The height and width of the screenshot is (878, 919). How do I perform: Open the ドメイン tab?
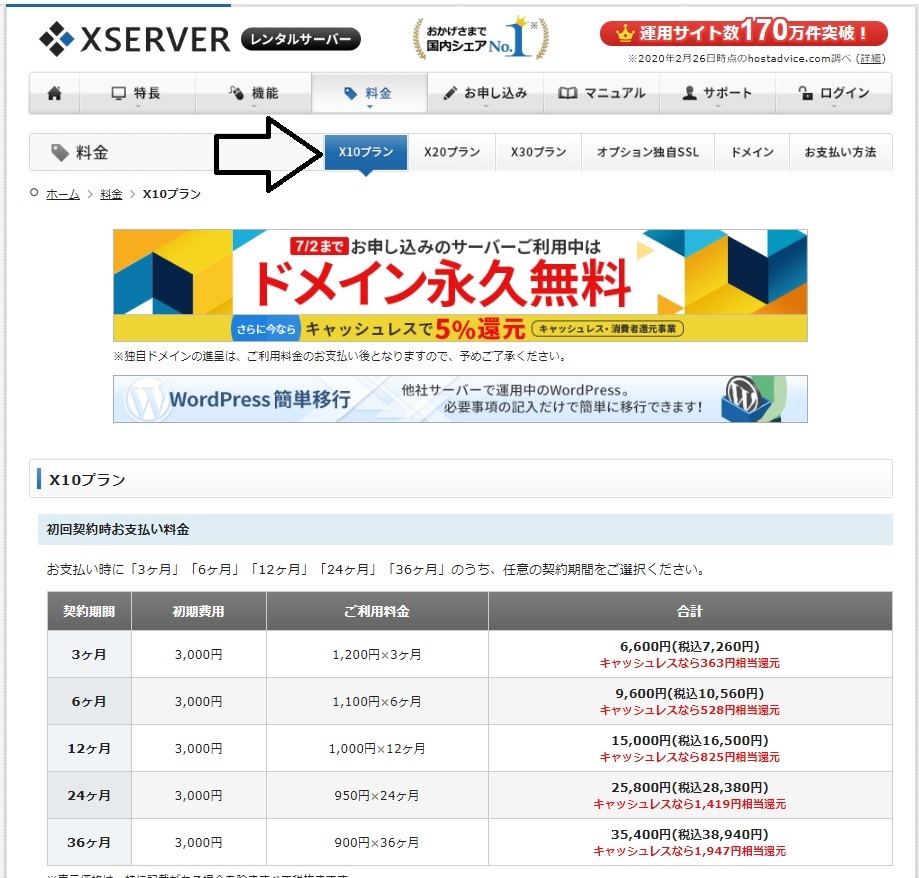tap(752, 152)
